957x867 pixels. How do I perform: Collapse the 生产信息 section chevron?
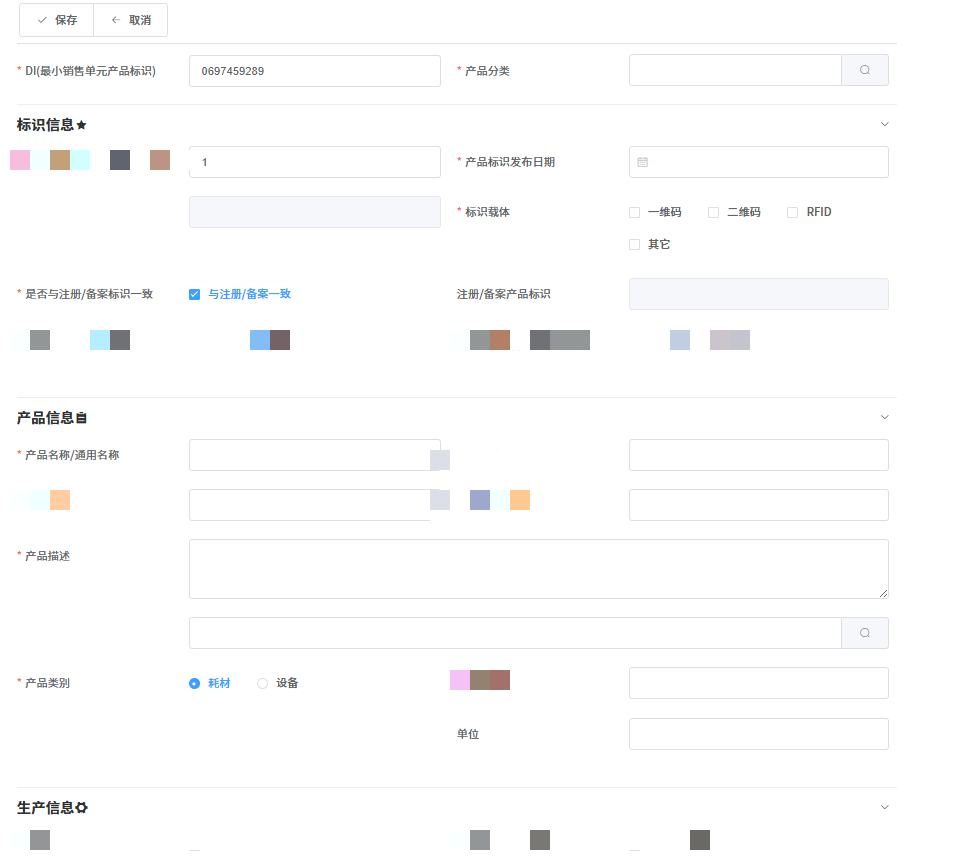pyautogui.click(x=884, y=807)
